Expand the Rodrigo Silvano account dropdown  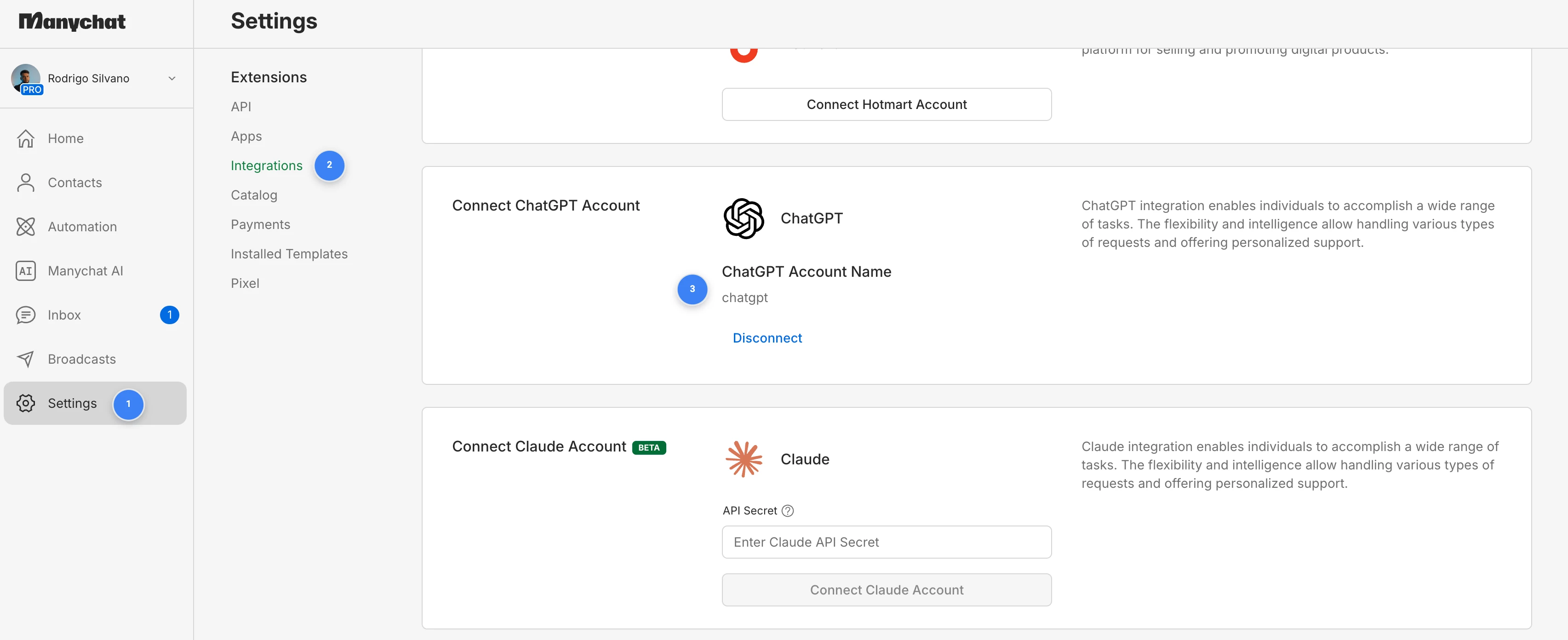pos(172,79)
